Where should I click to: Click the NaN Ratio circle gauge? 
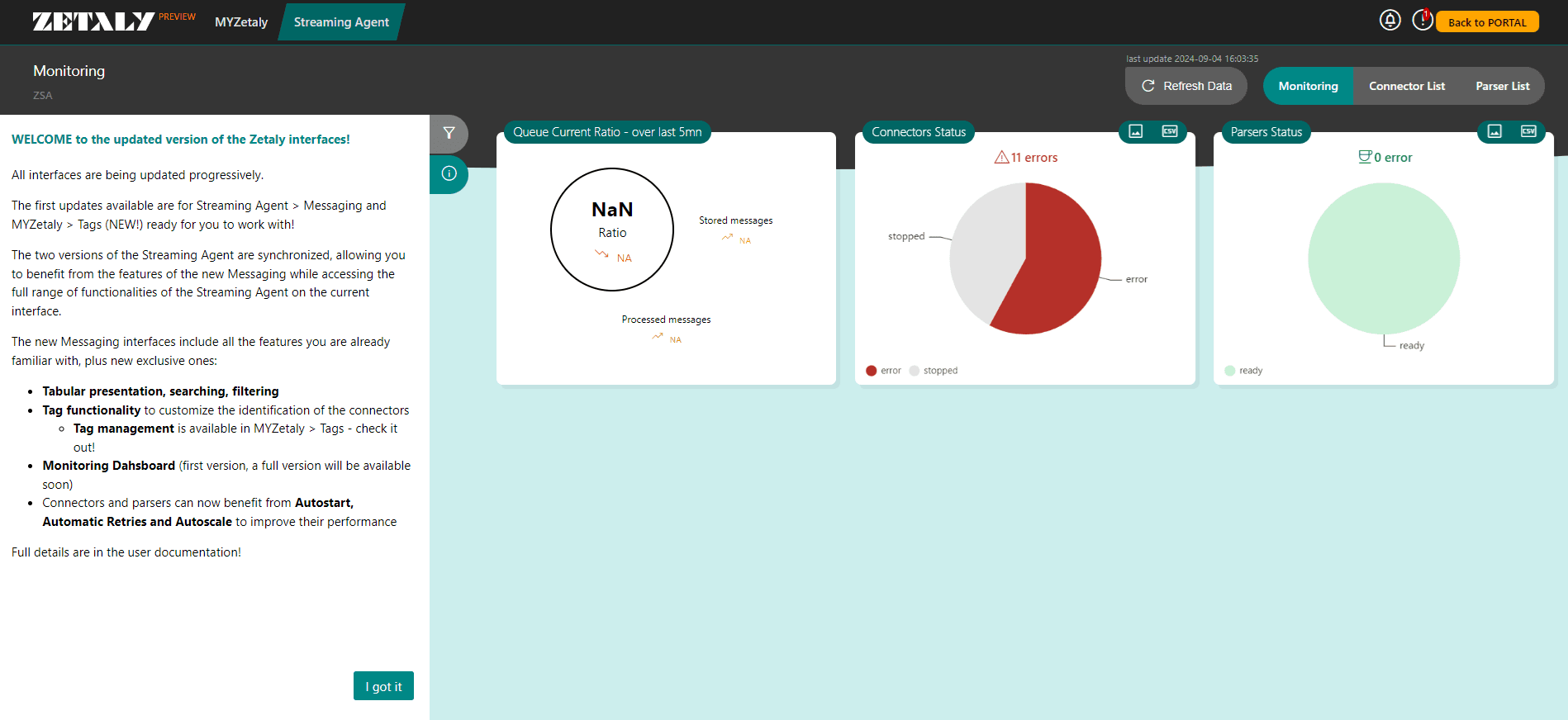click(612, 230)
